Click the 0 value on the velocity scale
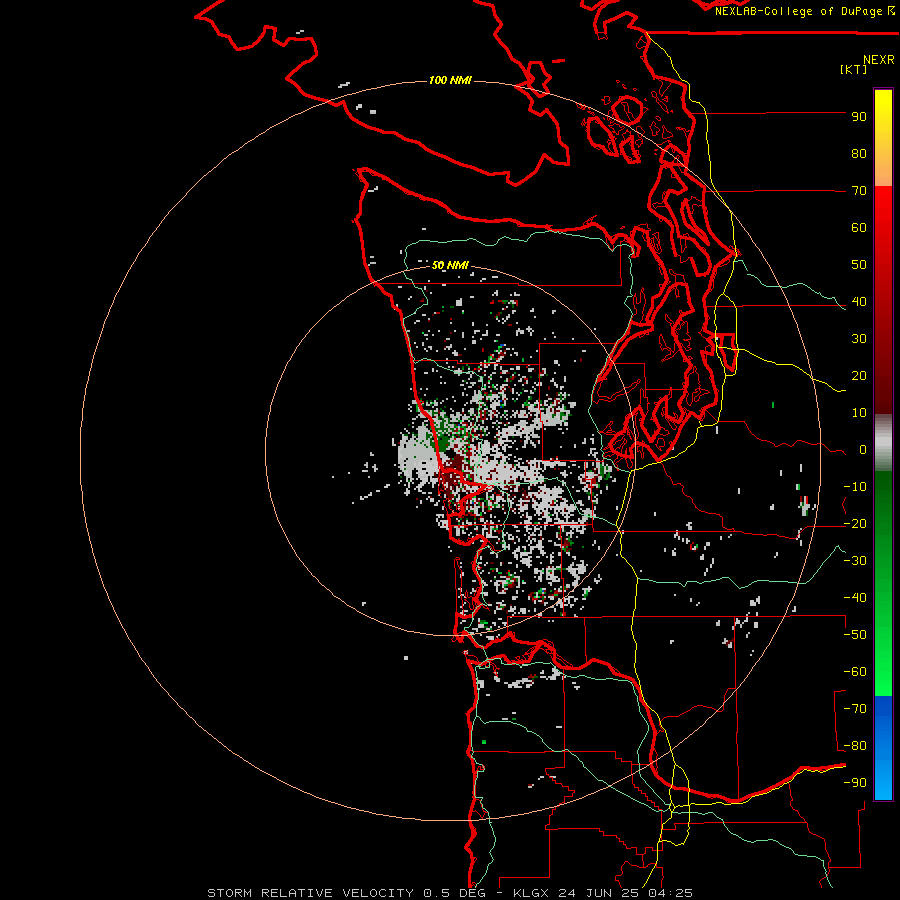This screenshot has width=900, height=900. (863, 450)
